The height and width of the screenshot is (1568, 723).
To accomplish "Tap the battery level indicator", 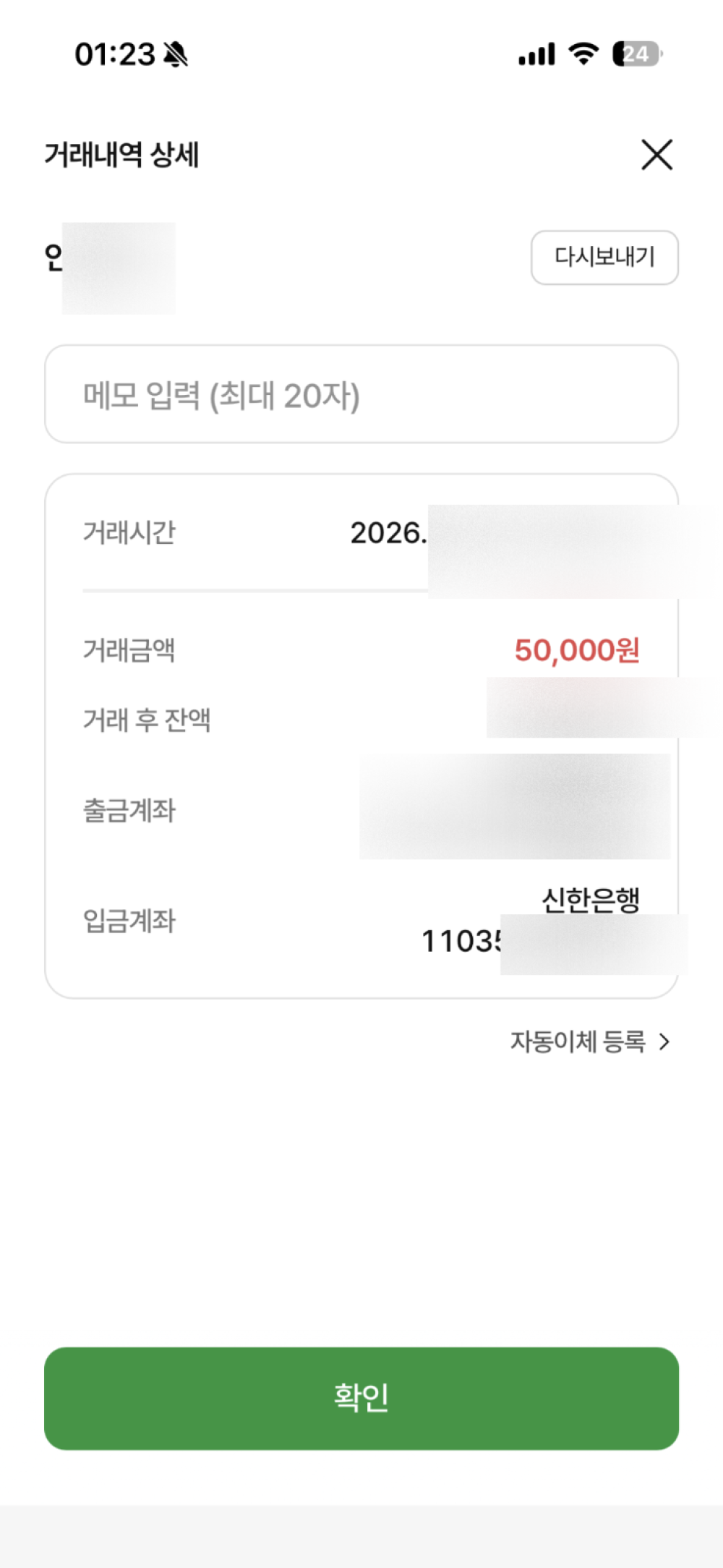I will pyautogui.click(x=636, y=54).
